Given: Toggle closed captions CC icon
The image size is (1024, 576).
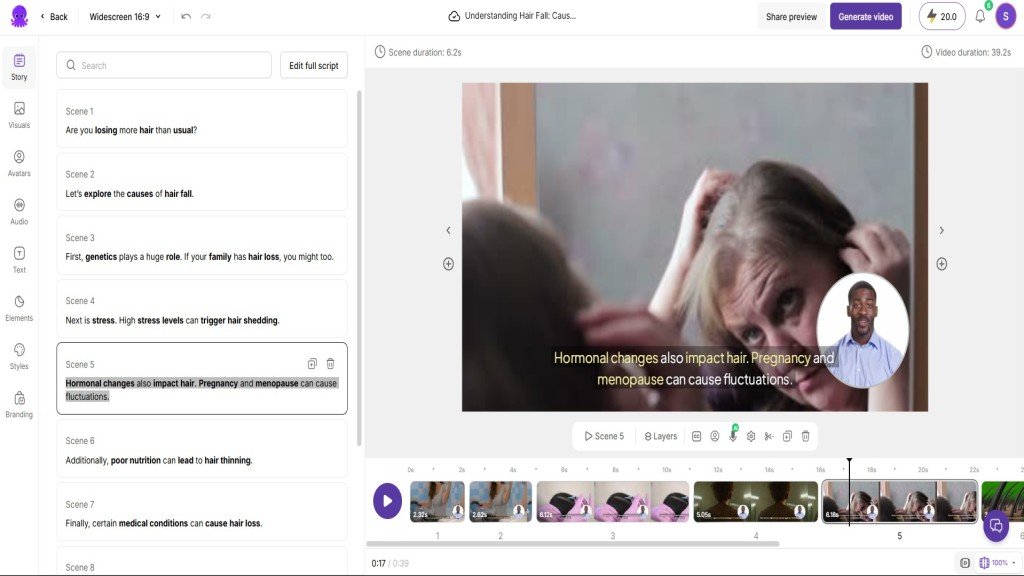Looking at the screenshot, I should click(x=696, y=436).
